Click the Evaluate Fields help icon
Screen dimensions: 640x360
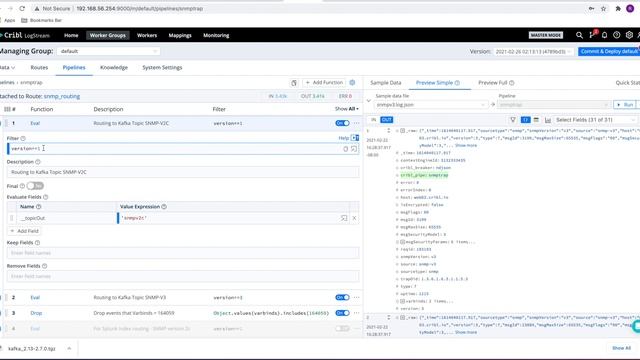46,197
